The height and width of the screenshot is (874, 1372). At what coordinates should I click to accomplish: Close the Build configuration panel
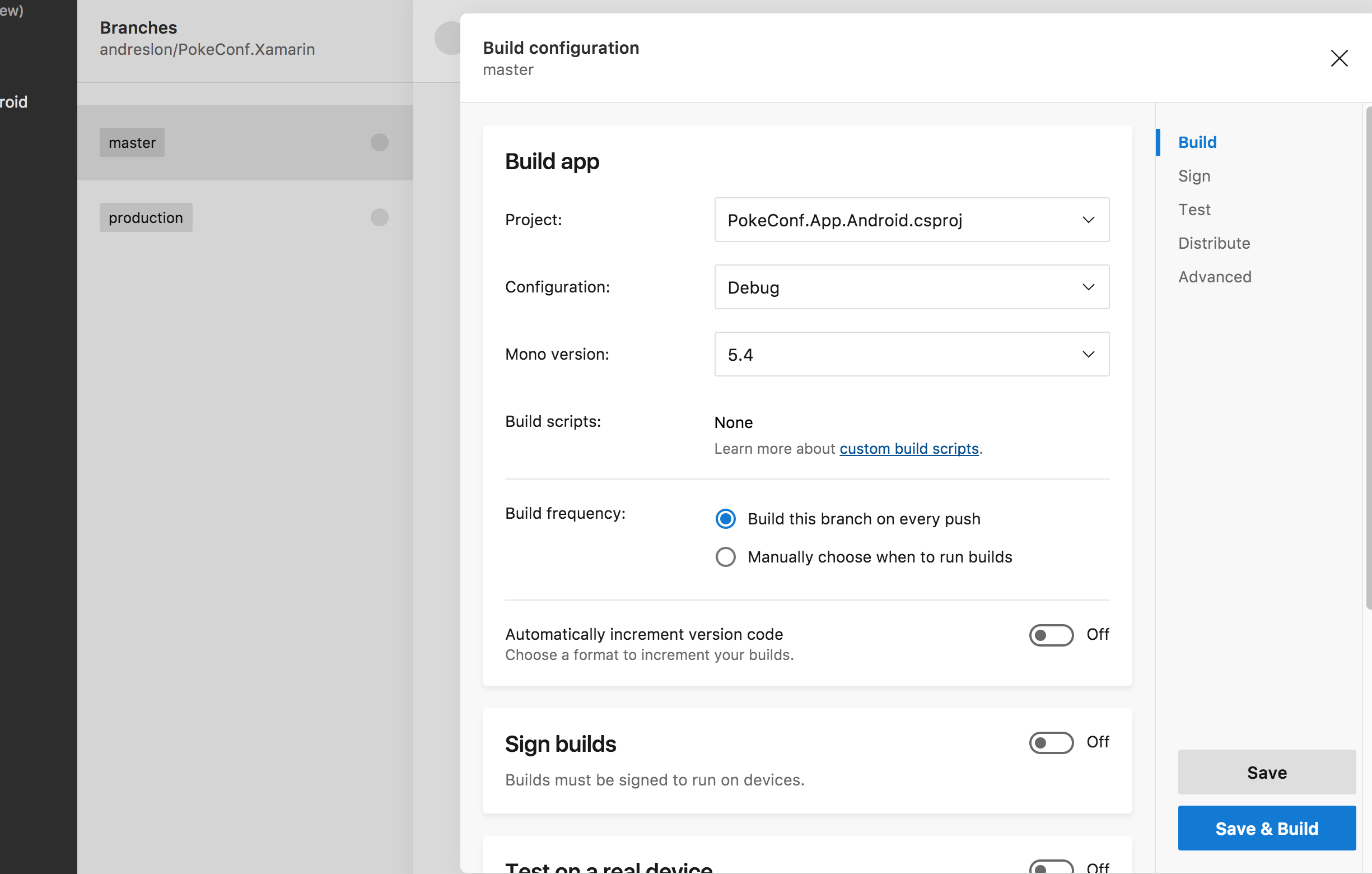coord(1338,58)
